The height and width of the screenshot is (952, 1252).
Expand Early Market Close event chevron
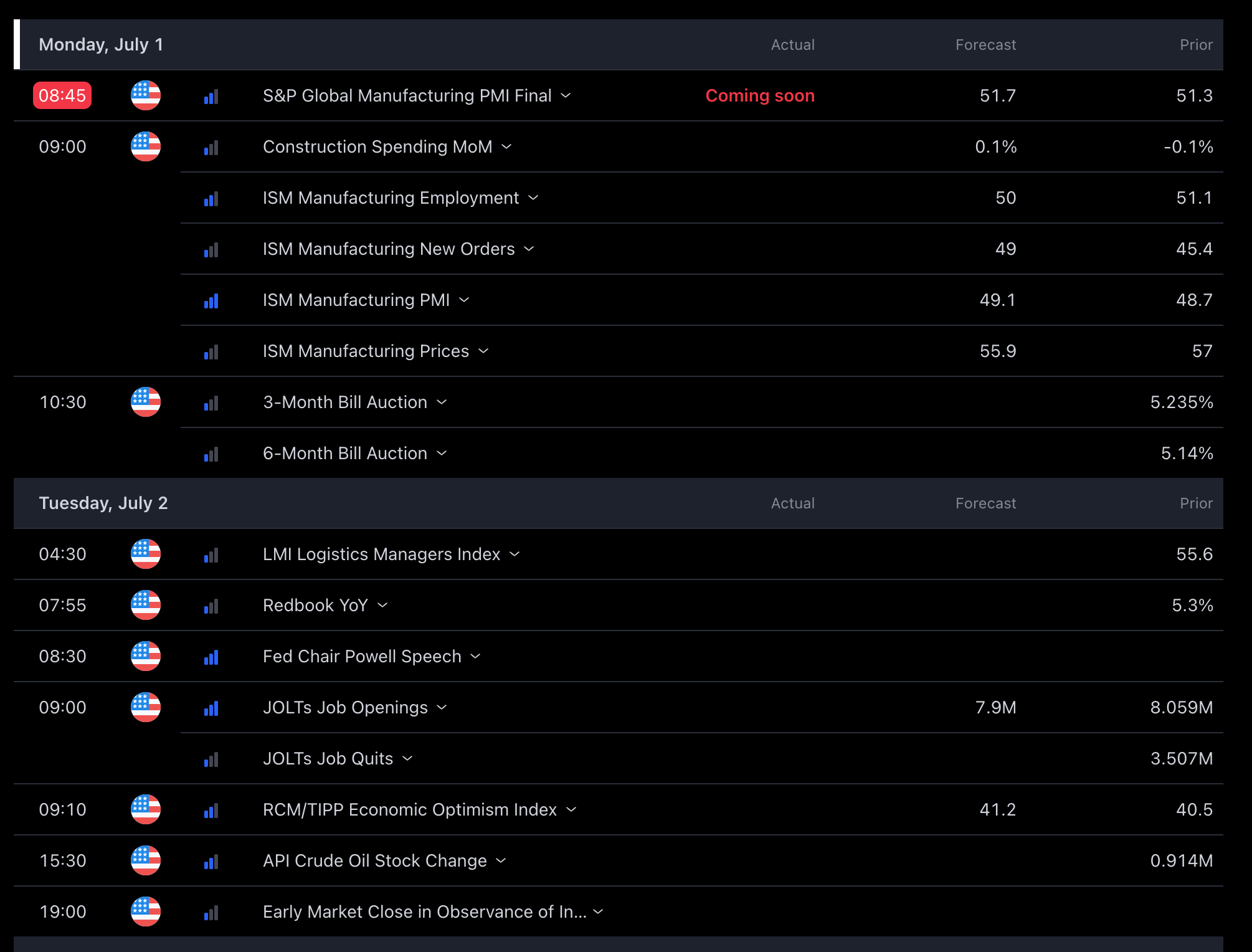pos(598,912)
